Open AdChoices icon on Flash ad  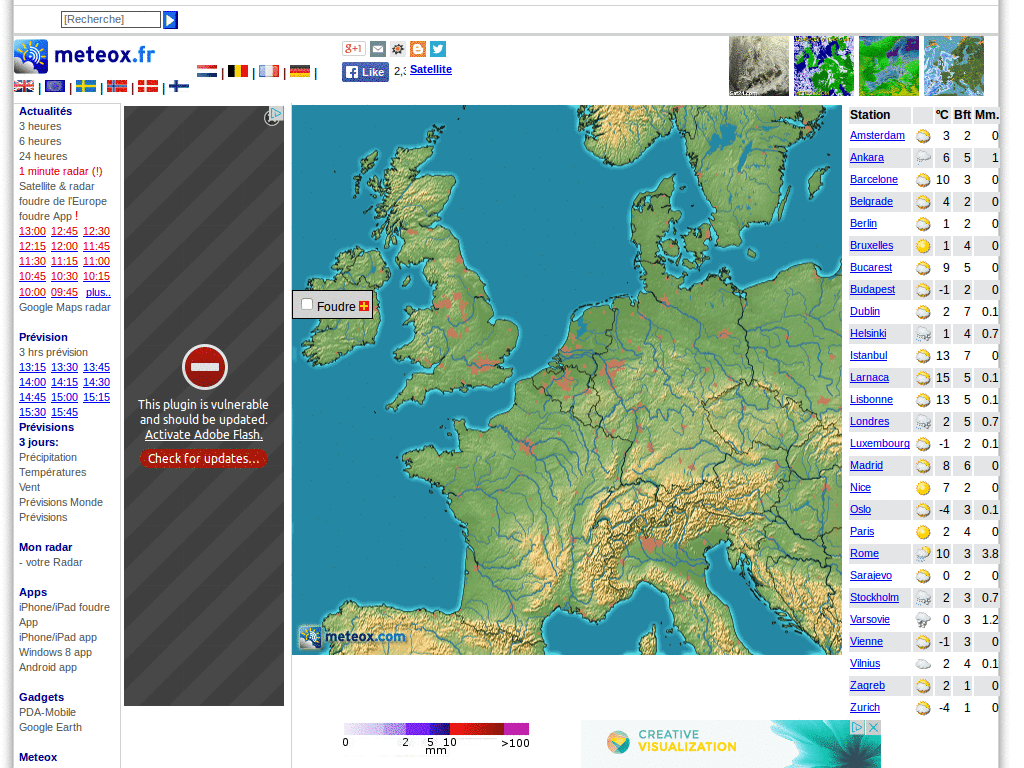click(277, 112)
